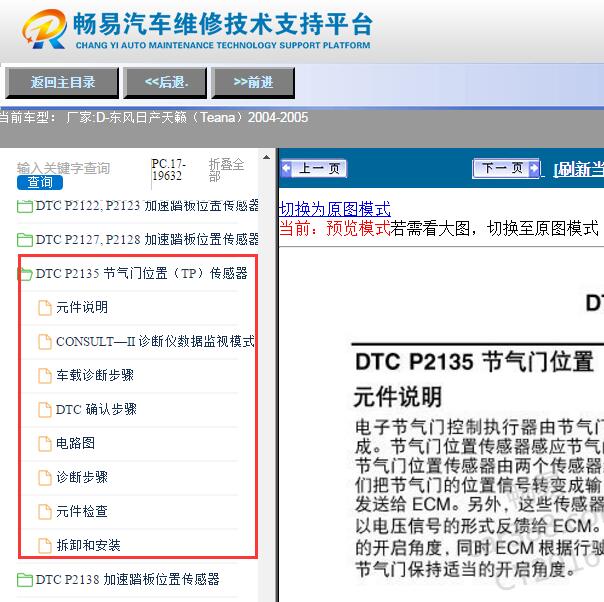The width and height of the screenshot is (604, 602).
Task: Click 切换为原图模式 link
Action: pos(334,209)
